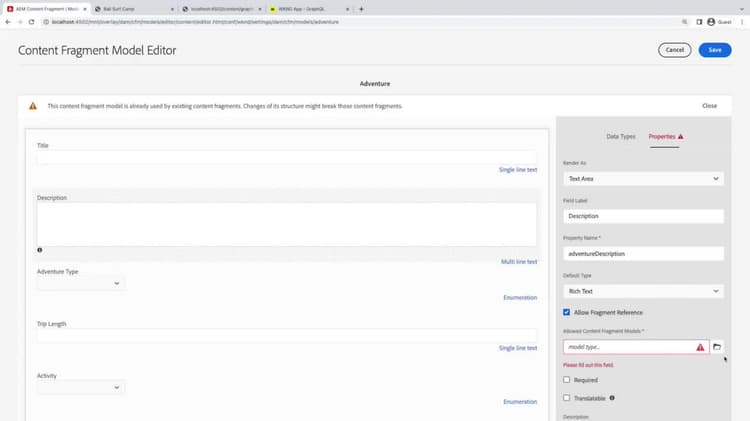Close the AEM Content Fragment tab
This screenshot has height=421, width=750.
pos(85,9)
